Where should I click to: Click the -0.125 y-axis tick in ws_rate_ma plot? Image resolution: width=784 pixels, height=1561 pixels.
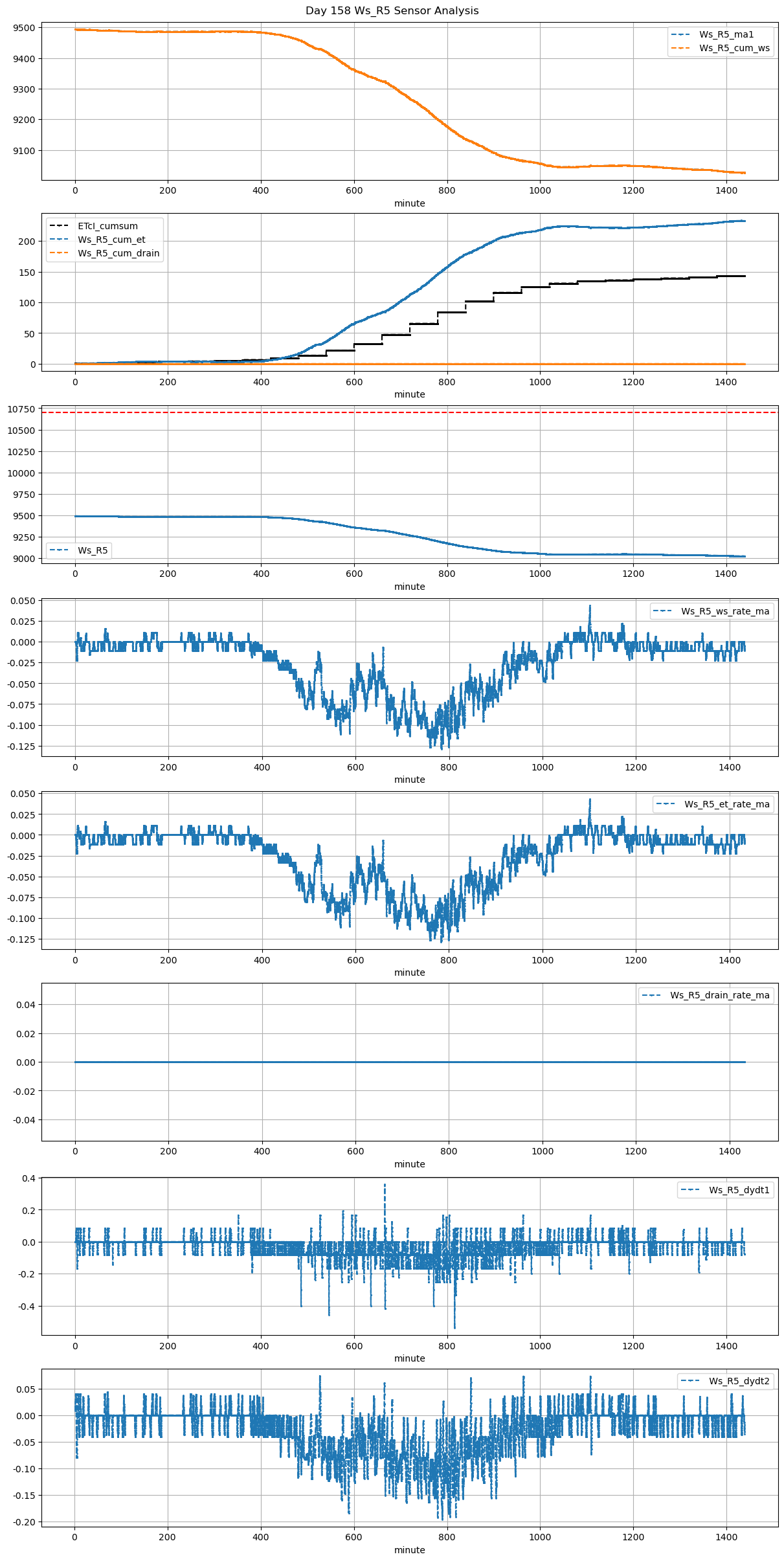tap(21, 747)
